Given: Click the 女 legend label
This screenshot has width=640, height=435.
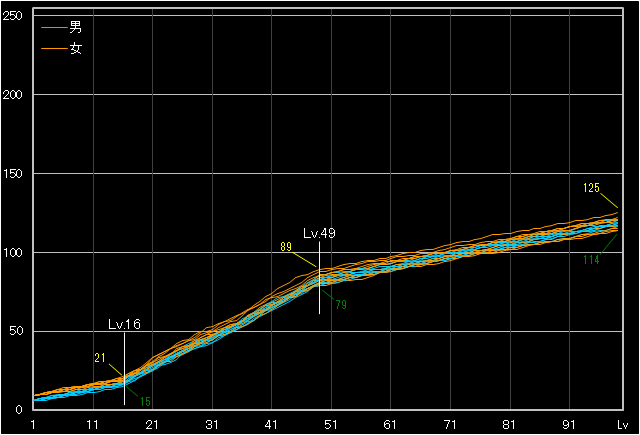Looking at the screenshot, I should pyautogui.click(x=76, y=49).
